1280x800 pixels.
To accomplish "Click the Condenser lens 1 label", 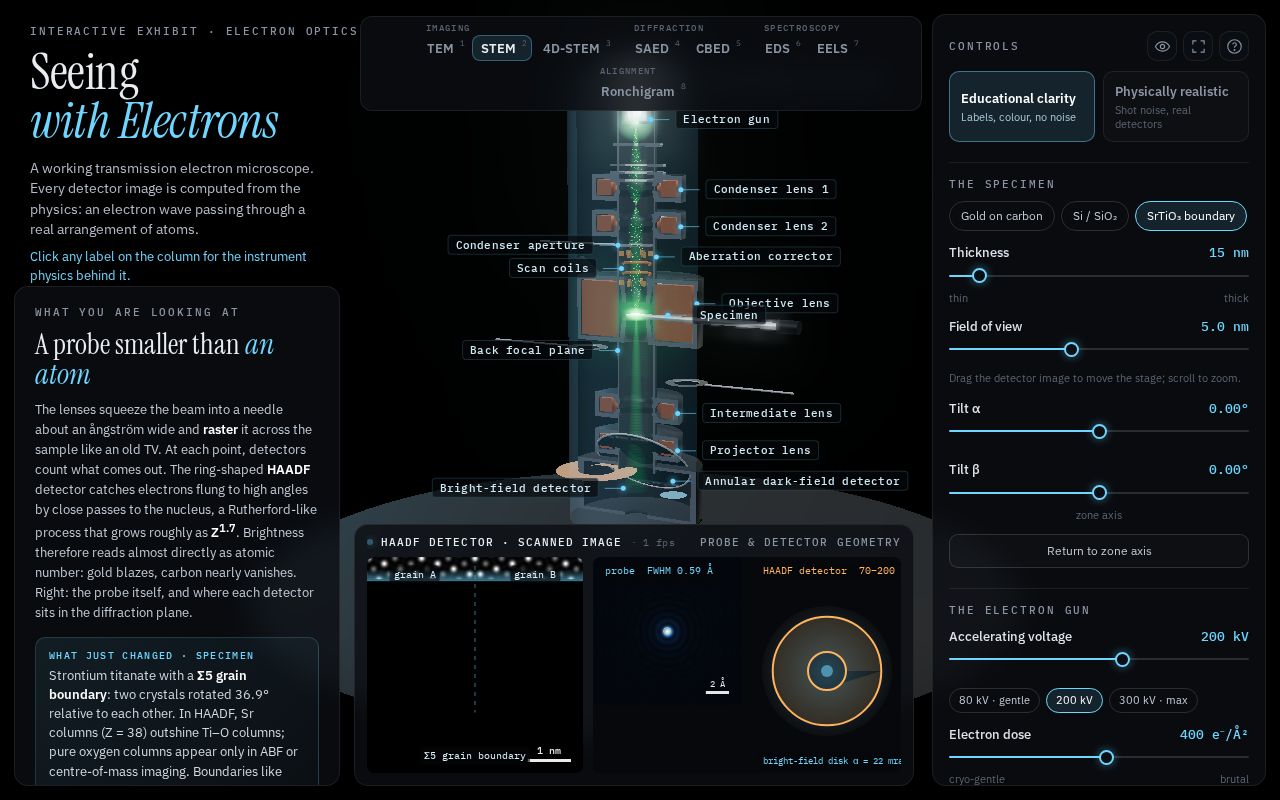I will pyautogui.click(x=770, y=189).
